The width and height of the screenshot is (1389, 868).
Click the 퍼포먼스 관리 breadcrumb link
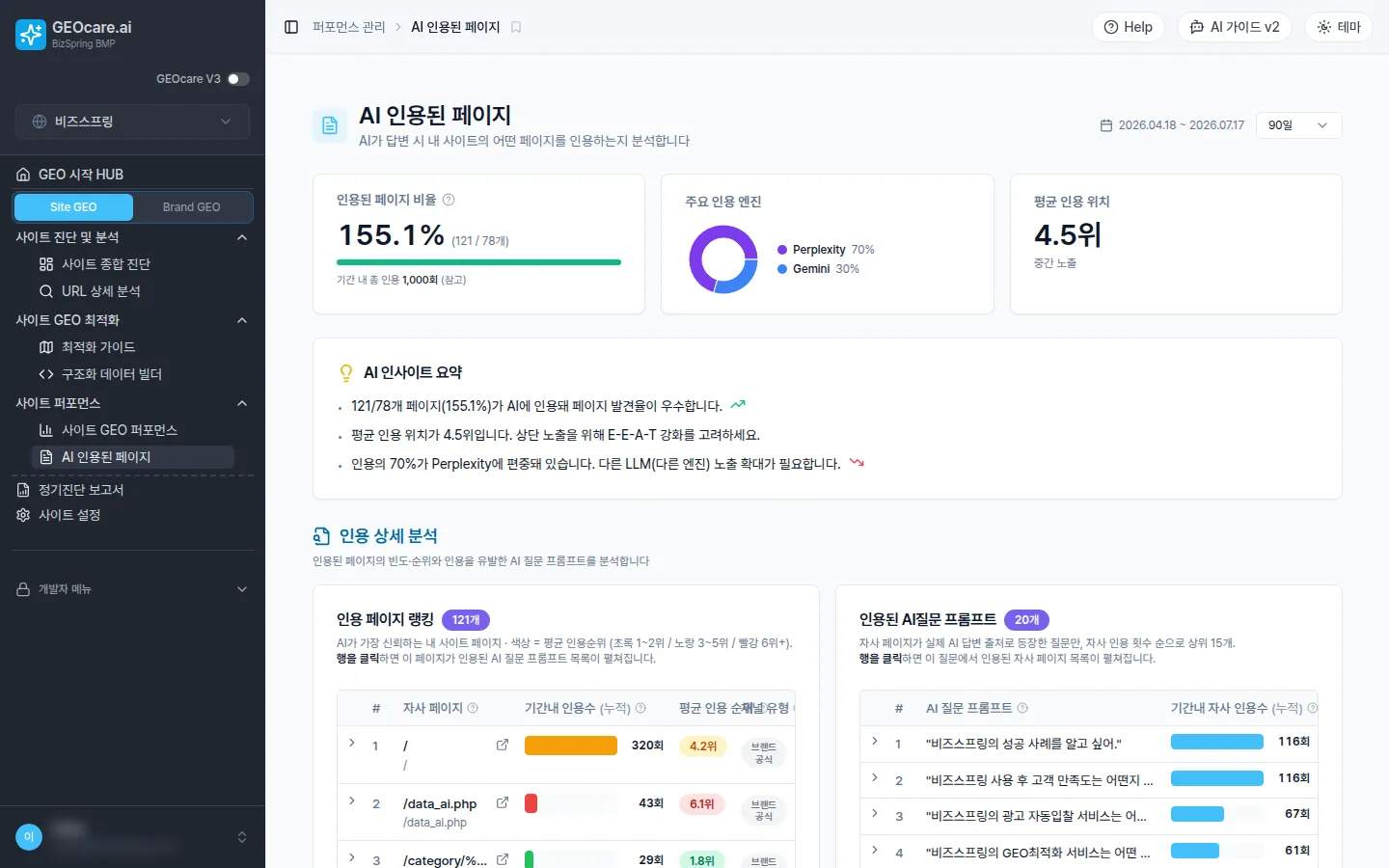tap(349, 27)
